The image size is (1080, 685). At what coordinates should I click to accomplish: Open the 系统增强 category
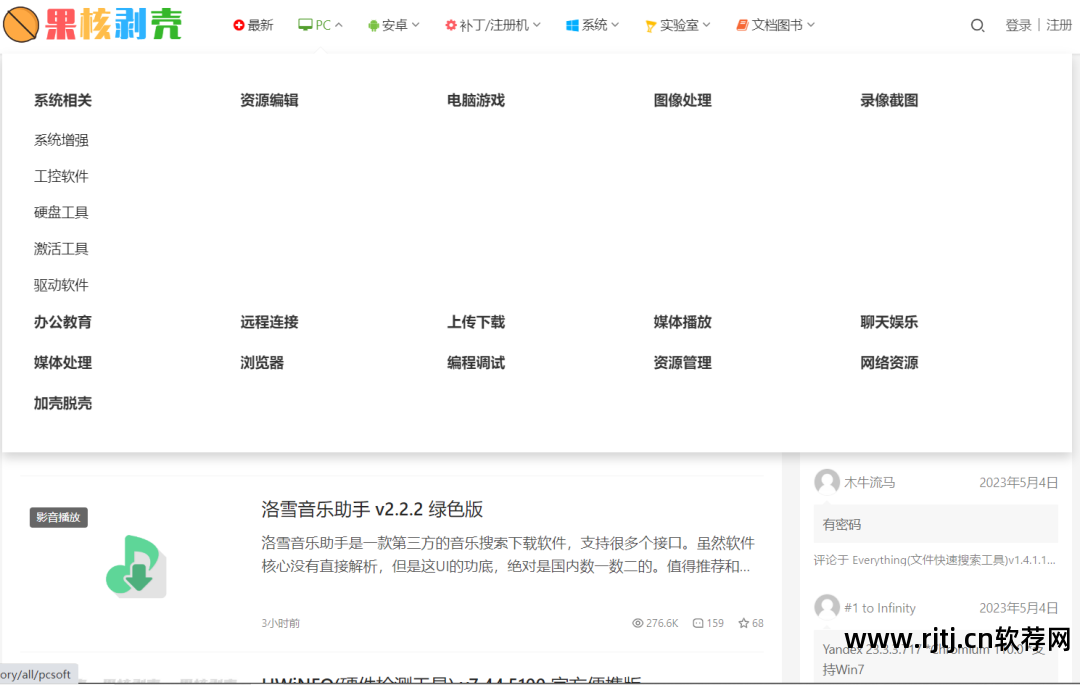pyautogui.click(x=61, y=139)
